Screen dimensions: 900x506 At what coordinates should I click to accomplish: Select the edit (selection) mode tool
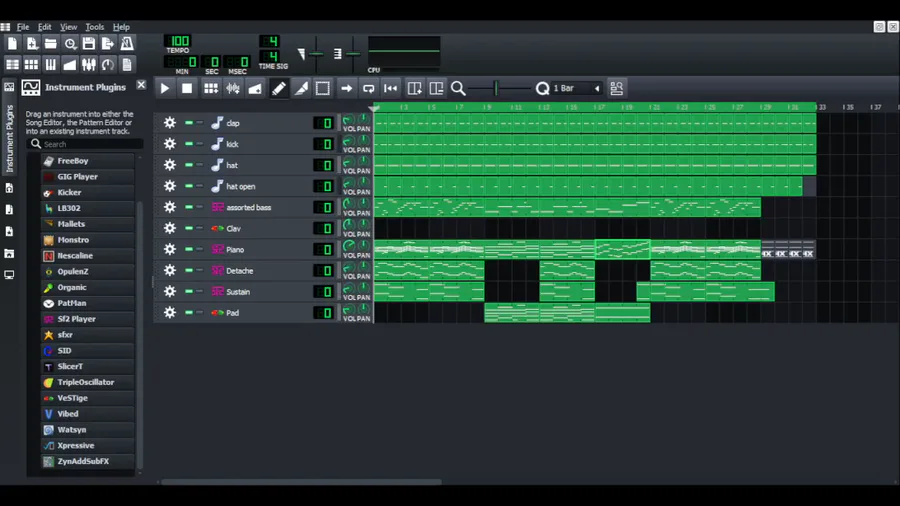tap(323, 88)
